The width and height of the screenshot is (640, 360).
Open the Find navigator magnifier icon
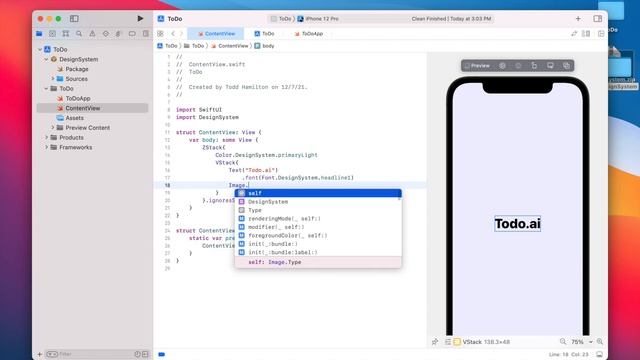79,33
